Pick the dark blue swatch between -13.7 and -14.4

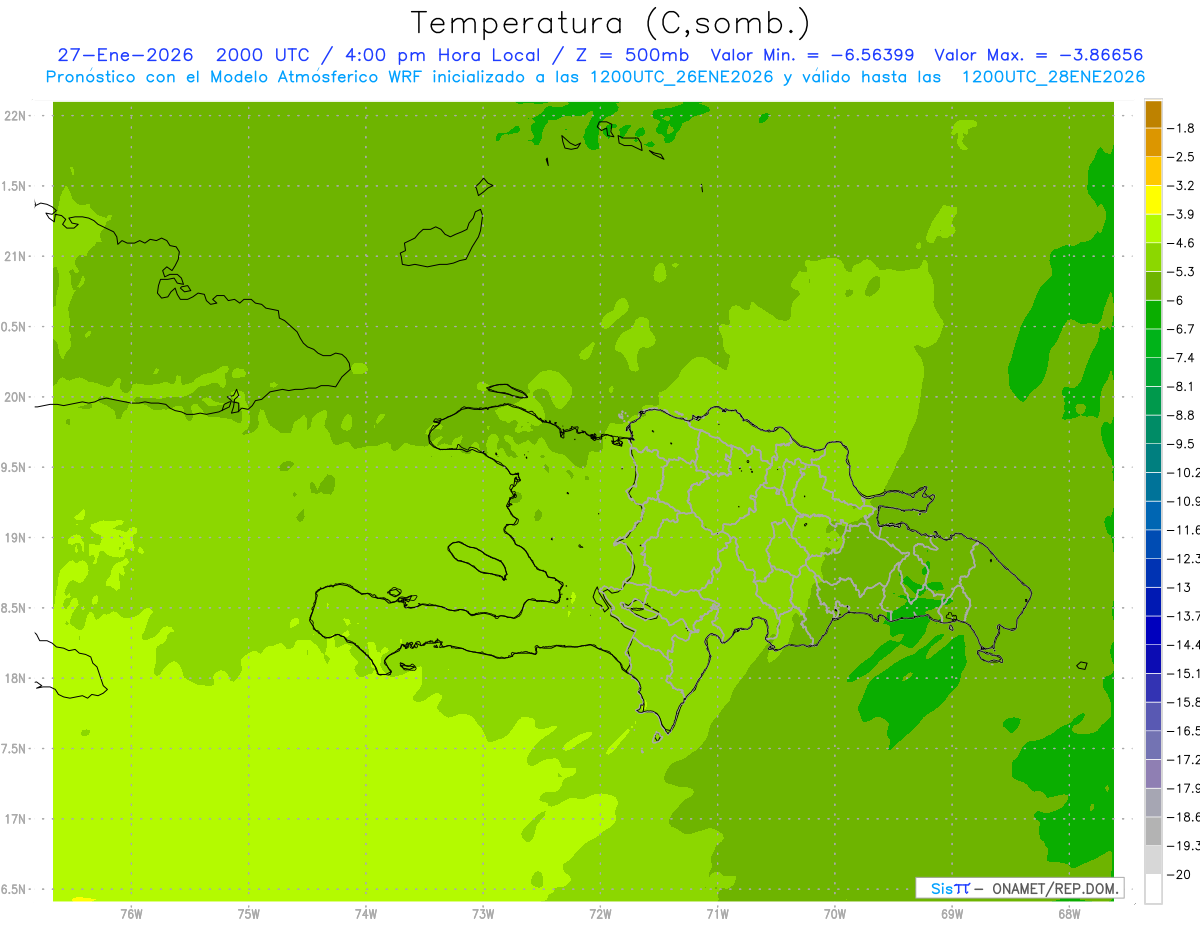point(1153,630)
